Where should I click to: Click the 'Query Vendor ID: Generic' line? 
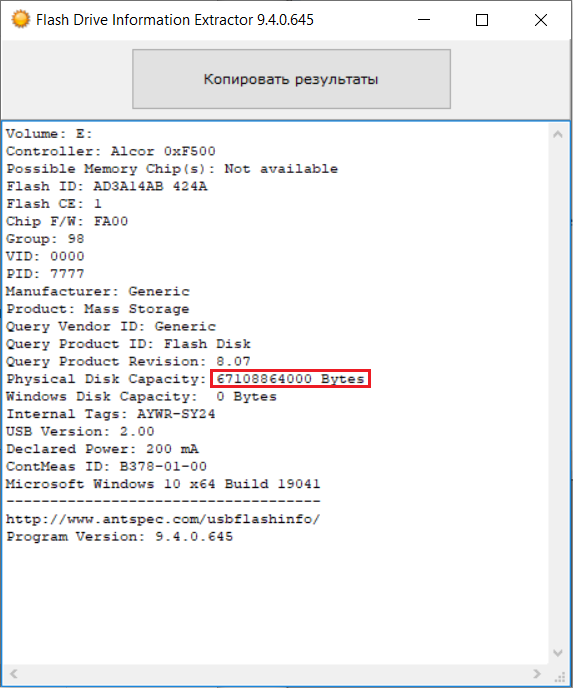click(x=111, y=326)
